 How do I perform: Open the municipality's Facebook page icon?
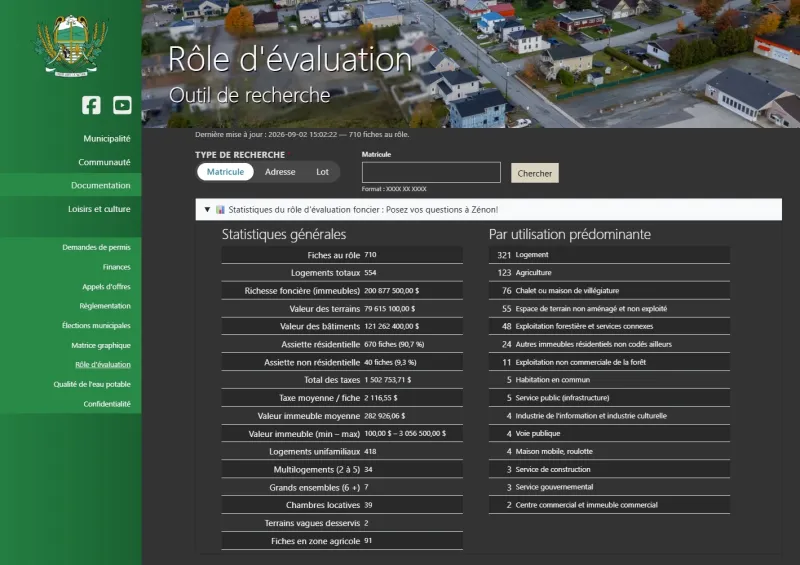coord(91,105)
